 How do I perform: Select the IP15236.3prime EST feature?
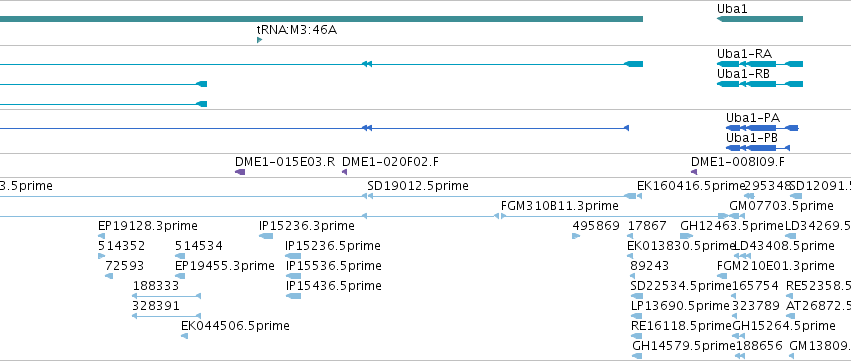(266, 236)
